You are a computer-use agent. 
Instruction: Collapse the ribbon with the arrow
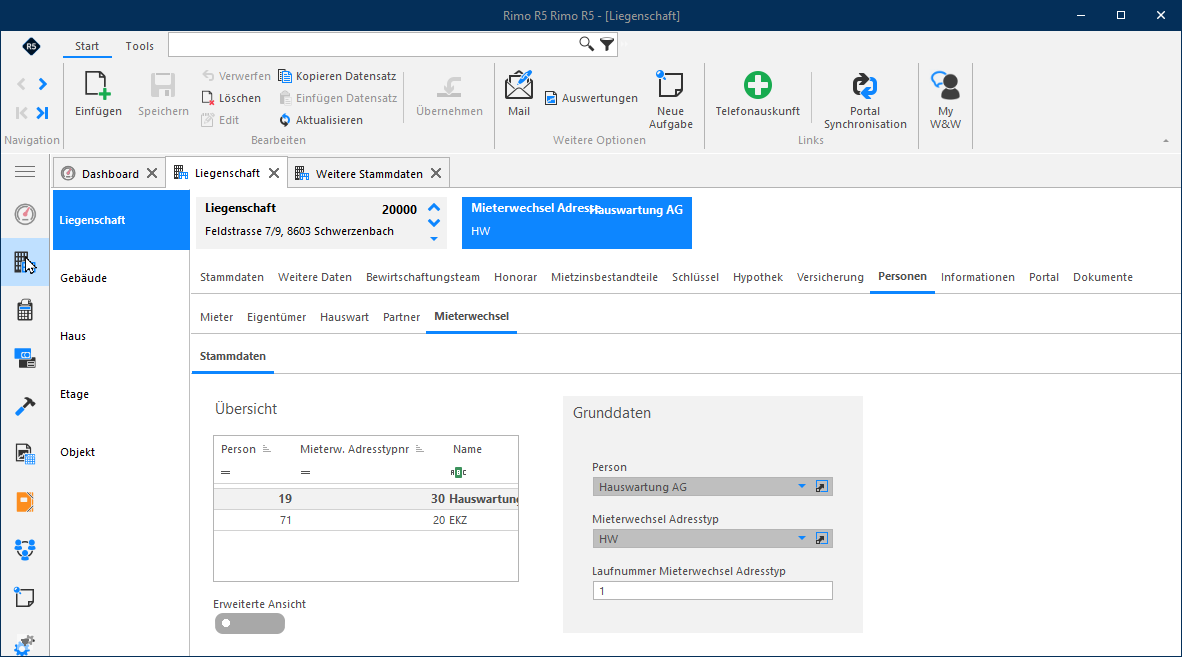(x=1165, y=141)
